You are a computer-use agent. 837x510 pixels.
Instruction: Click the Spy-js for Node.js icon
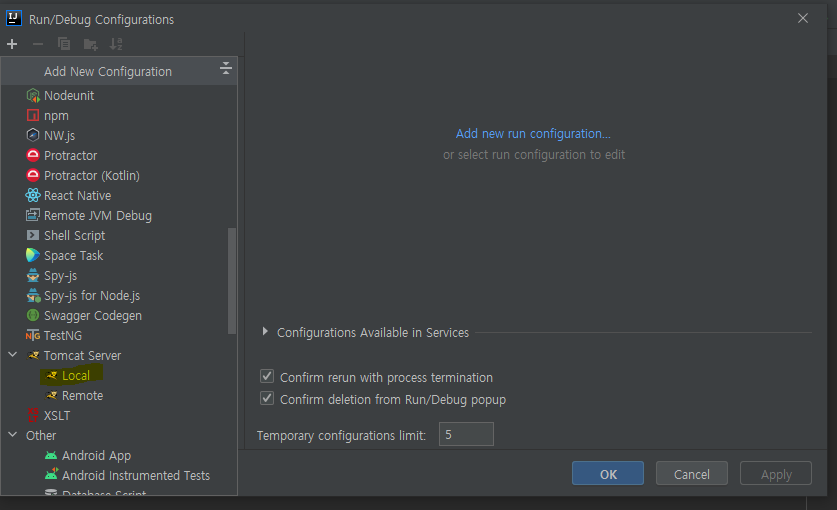click(33, 295)
